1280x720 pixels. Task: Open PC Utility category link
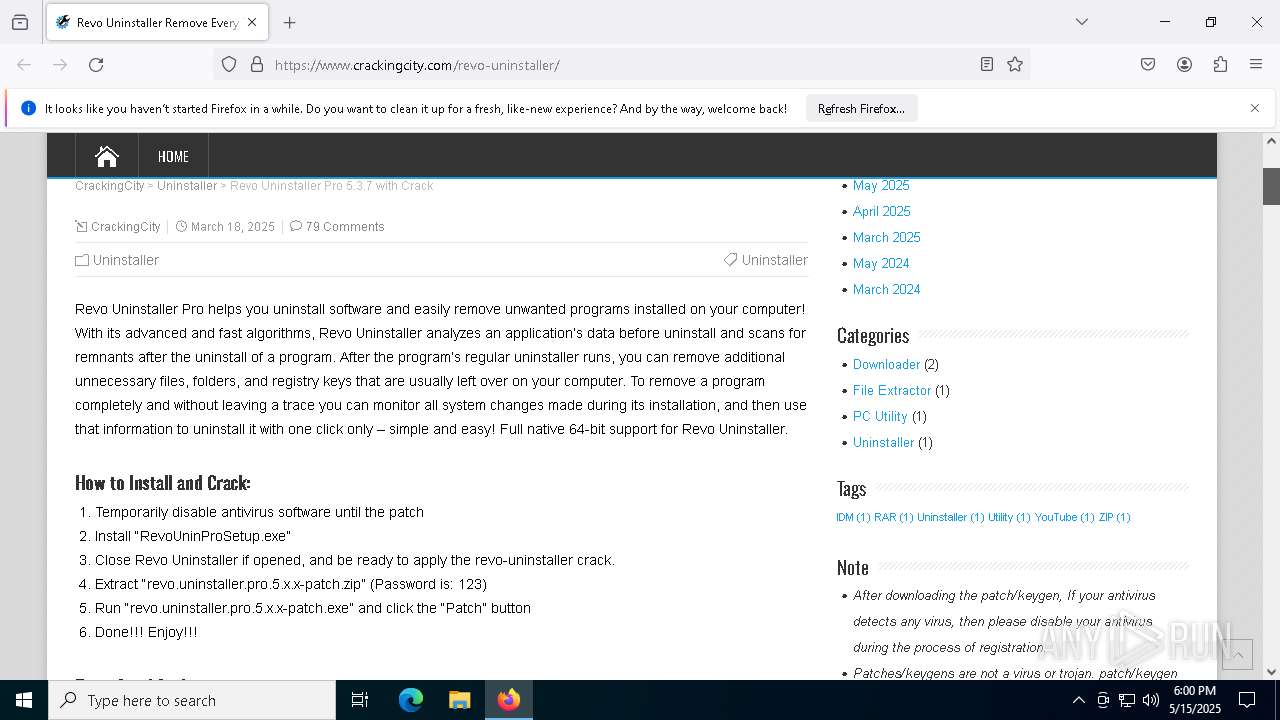[880, 417]
